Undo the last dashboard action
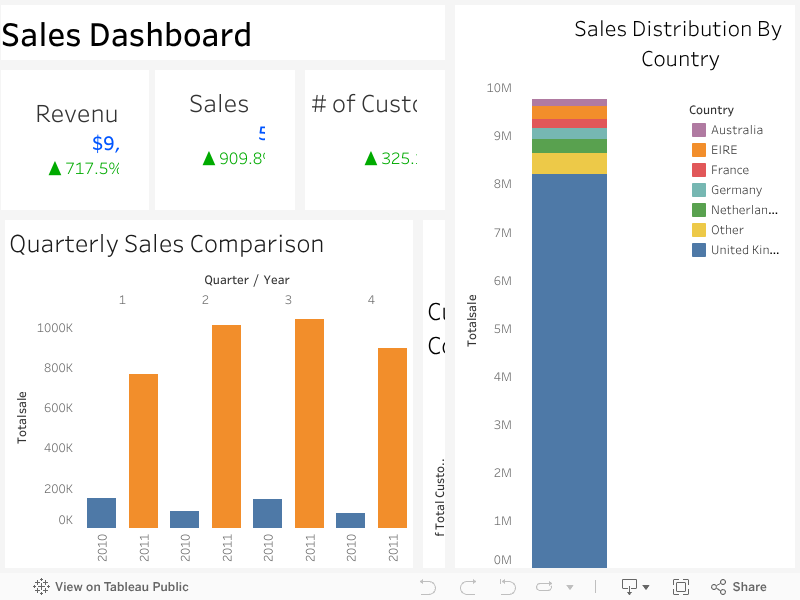The height and width of the screenshot is (600, 800). (x=428, y=586)
